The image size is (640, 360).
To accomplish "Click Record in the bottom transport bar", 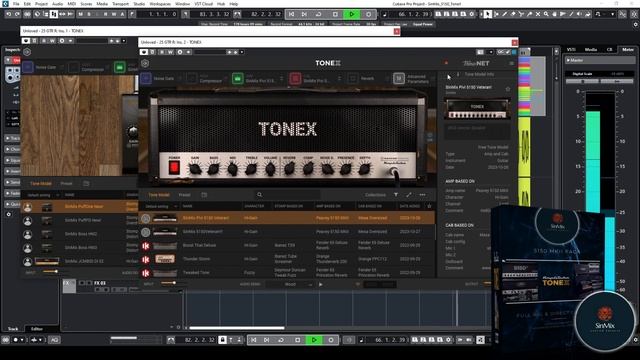I will [x=331, y=340].
